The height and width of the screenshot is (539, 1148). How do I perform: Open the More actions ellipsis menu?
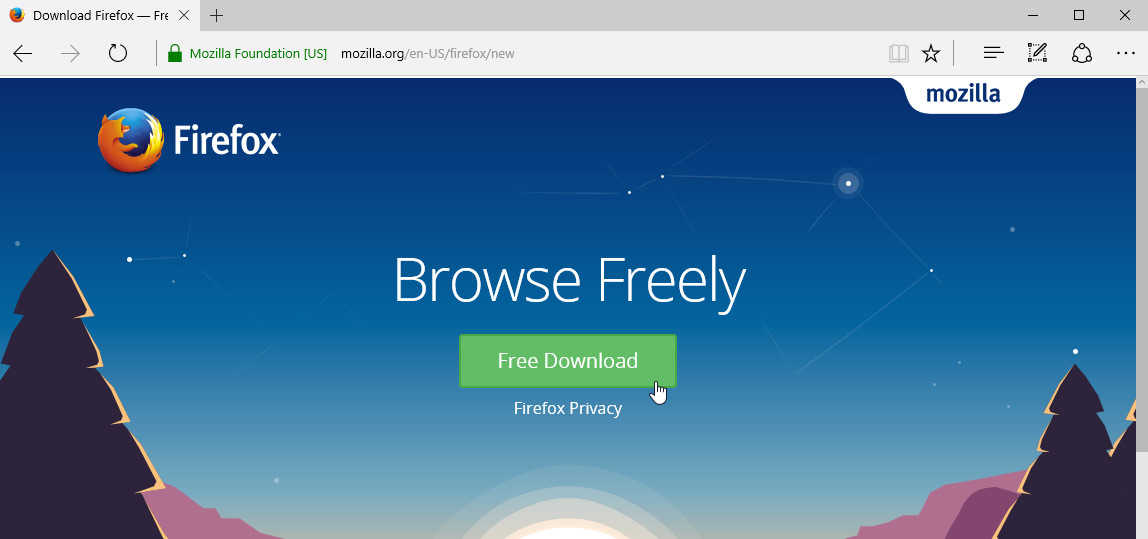(1125, 53)
